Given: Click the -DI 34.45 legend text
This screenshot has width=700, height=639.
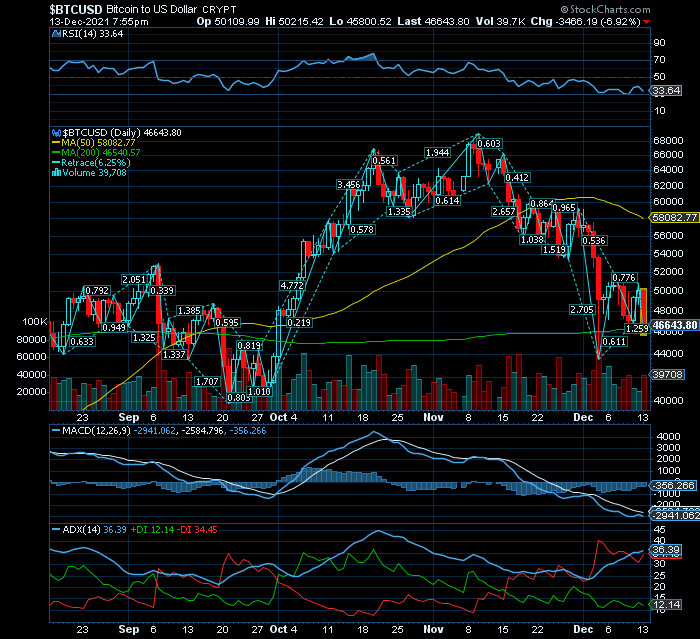Looking at the screenshot, I should pos(197,530).
